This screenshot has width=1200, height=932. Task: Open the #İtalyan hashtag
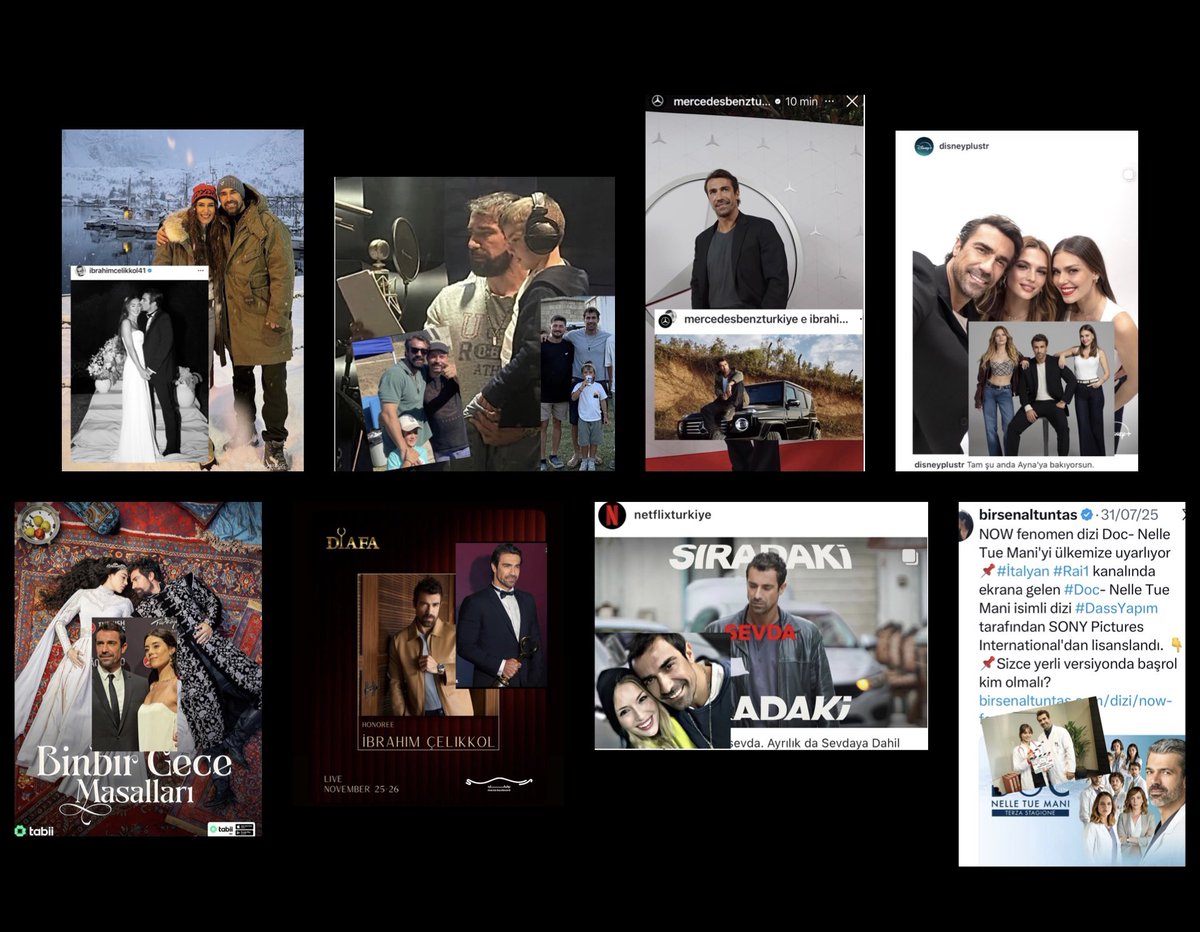[1021, 570]
